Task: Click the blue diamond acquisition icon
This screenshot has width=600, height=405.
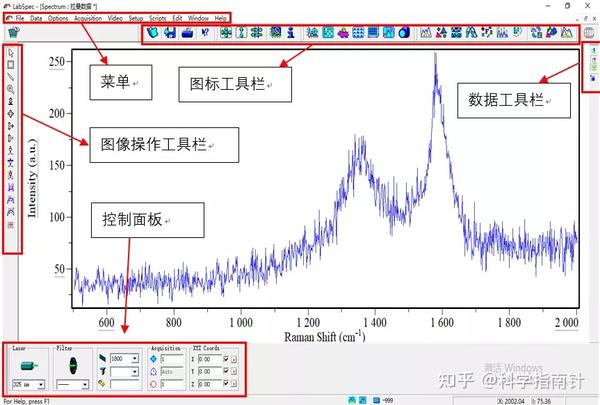Action: coord(153,359)
